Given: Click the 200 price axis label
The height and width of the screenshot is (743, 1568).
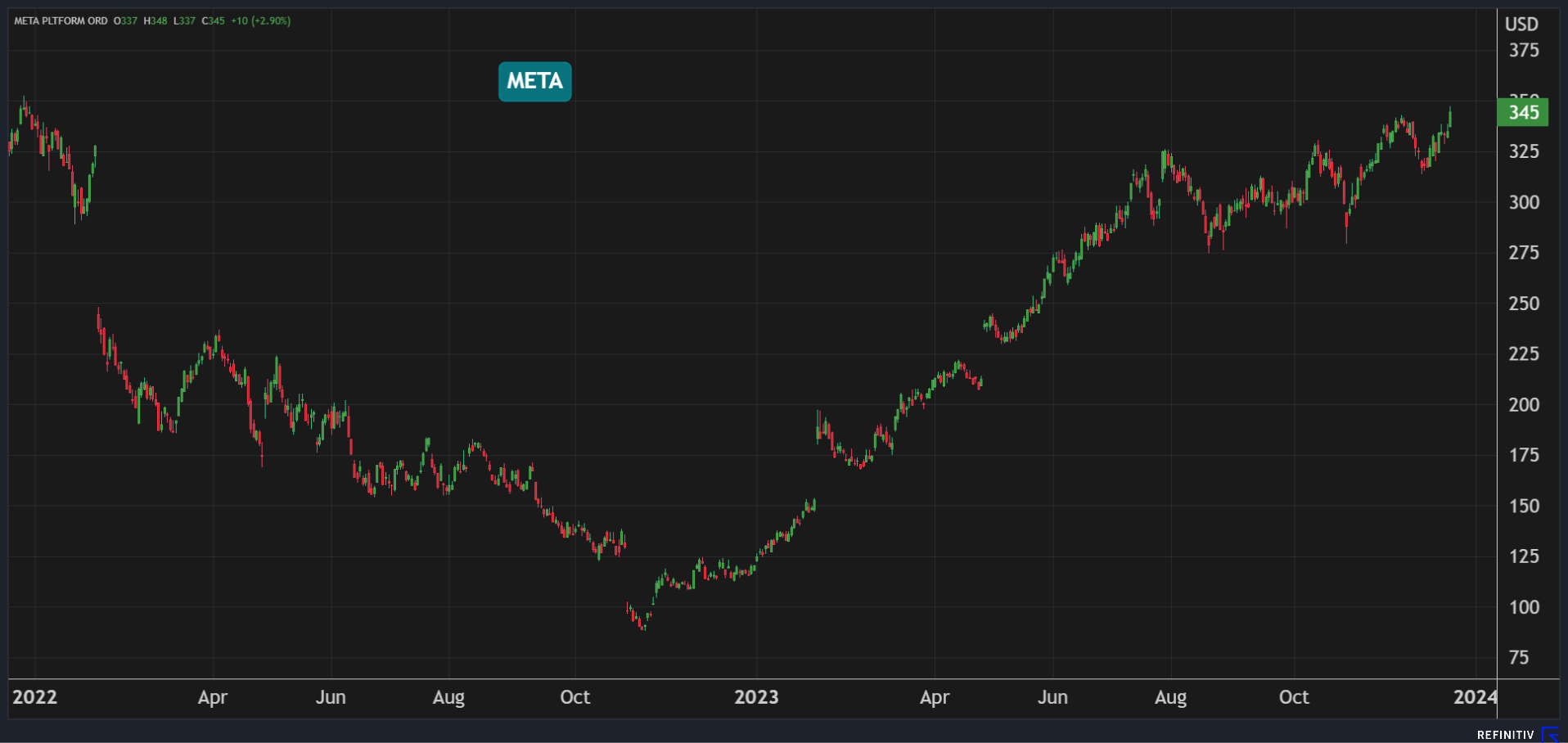Looking at the screenshot, I should coord(1523,404).
